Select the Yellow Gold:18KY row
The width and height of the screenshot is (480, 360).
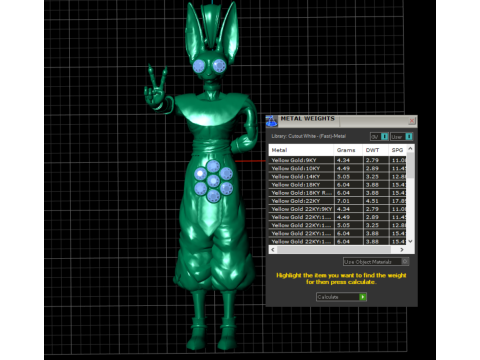(337, 185)
